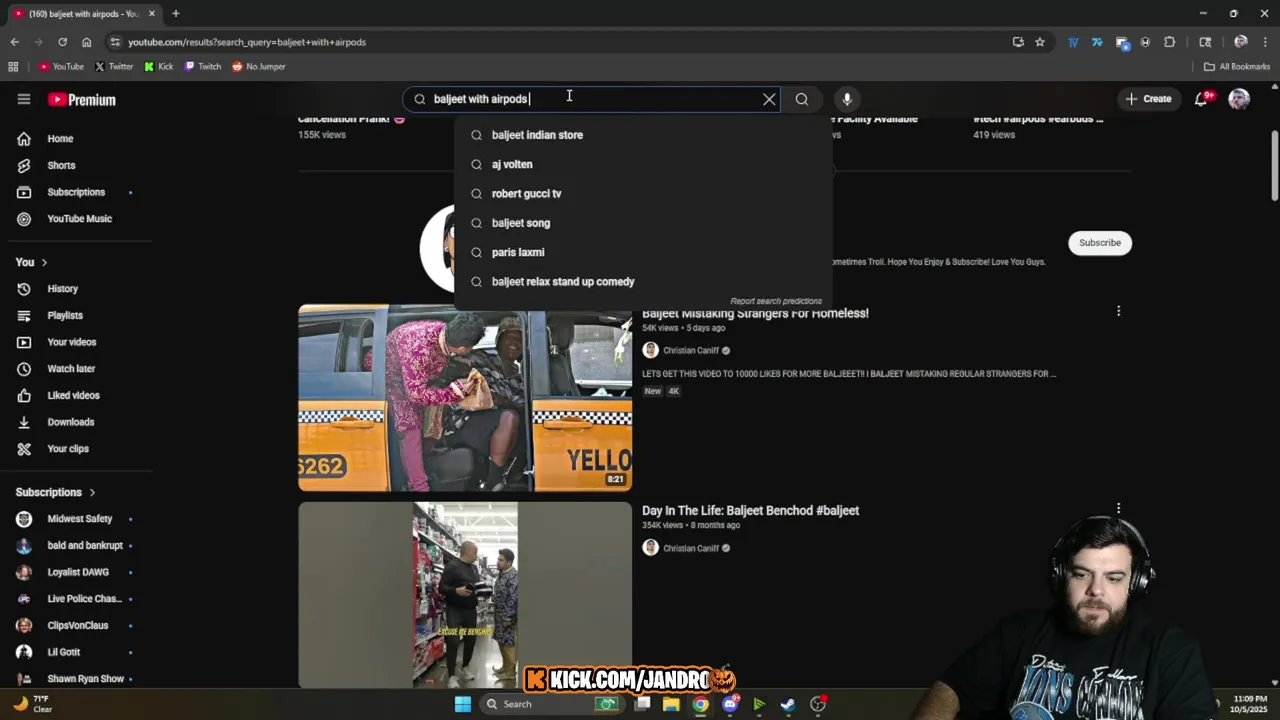Reload the page with the refresh icon
The width and height of the screenshot is (1280, 720).
(x=62, y=42)
